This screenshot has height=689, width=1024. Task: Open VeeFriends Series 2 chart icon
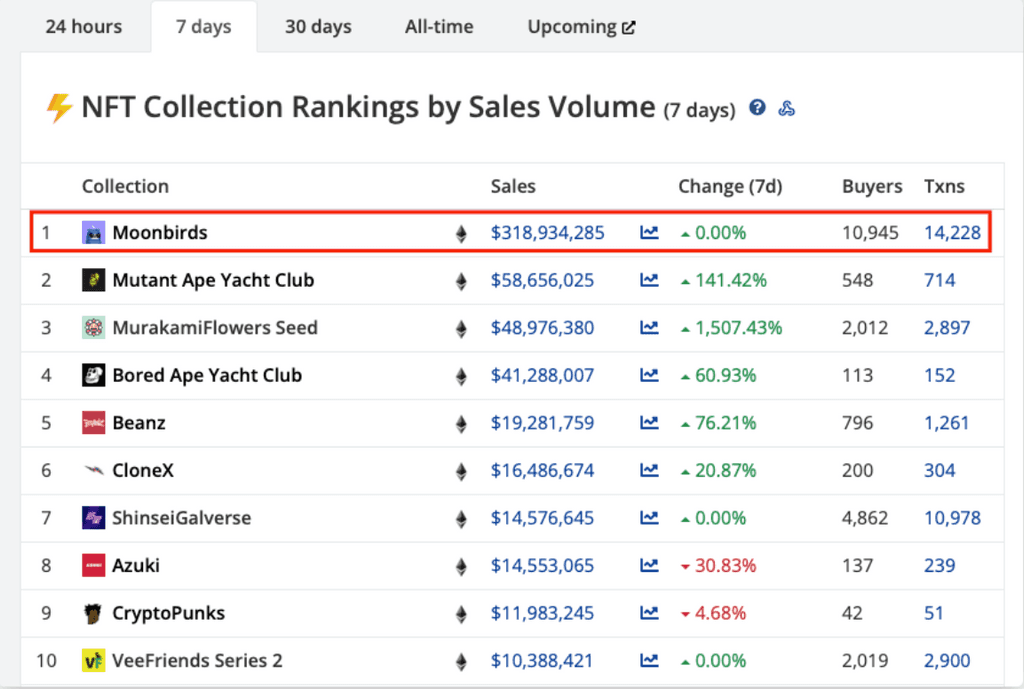(649, 661)
